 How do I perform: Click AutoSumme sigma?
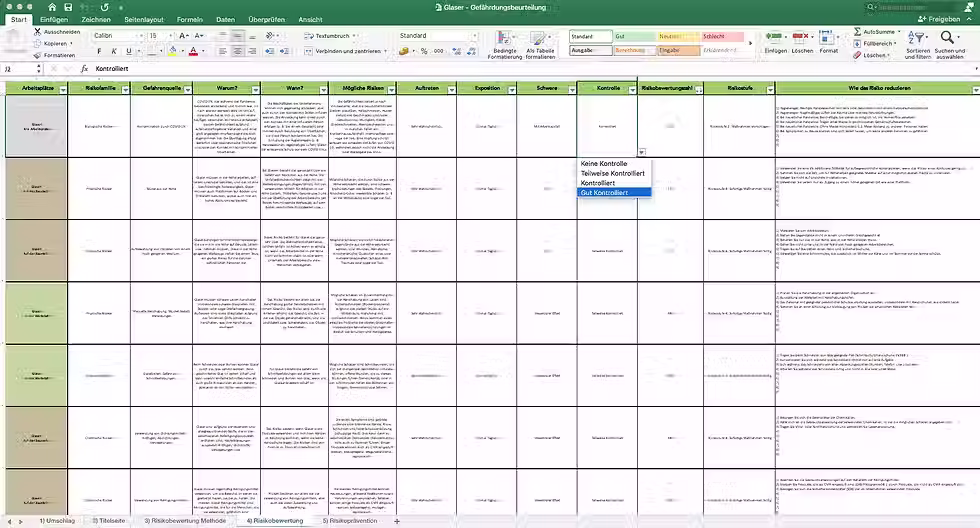(x=858, y=31)
